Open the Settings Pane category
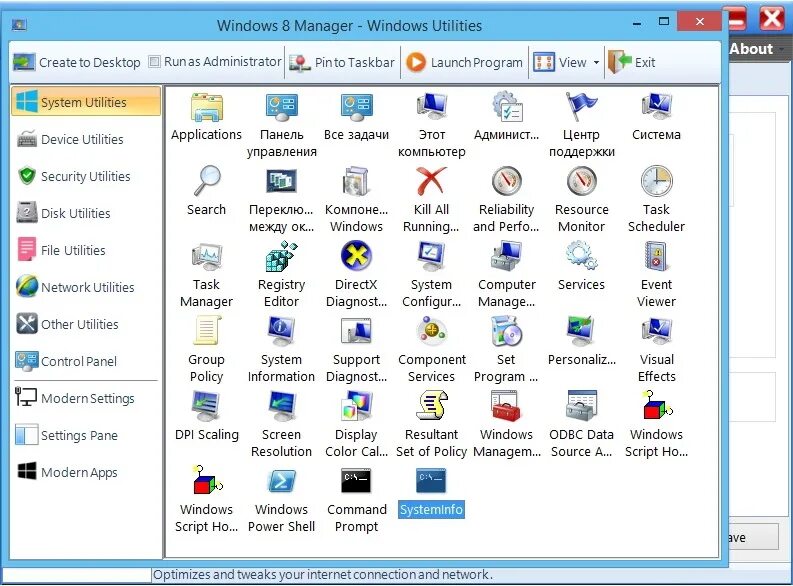The image size is (793, 586). [x=86, y=435]
